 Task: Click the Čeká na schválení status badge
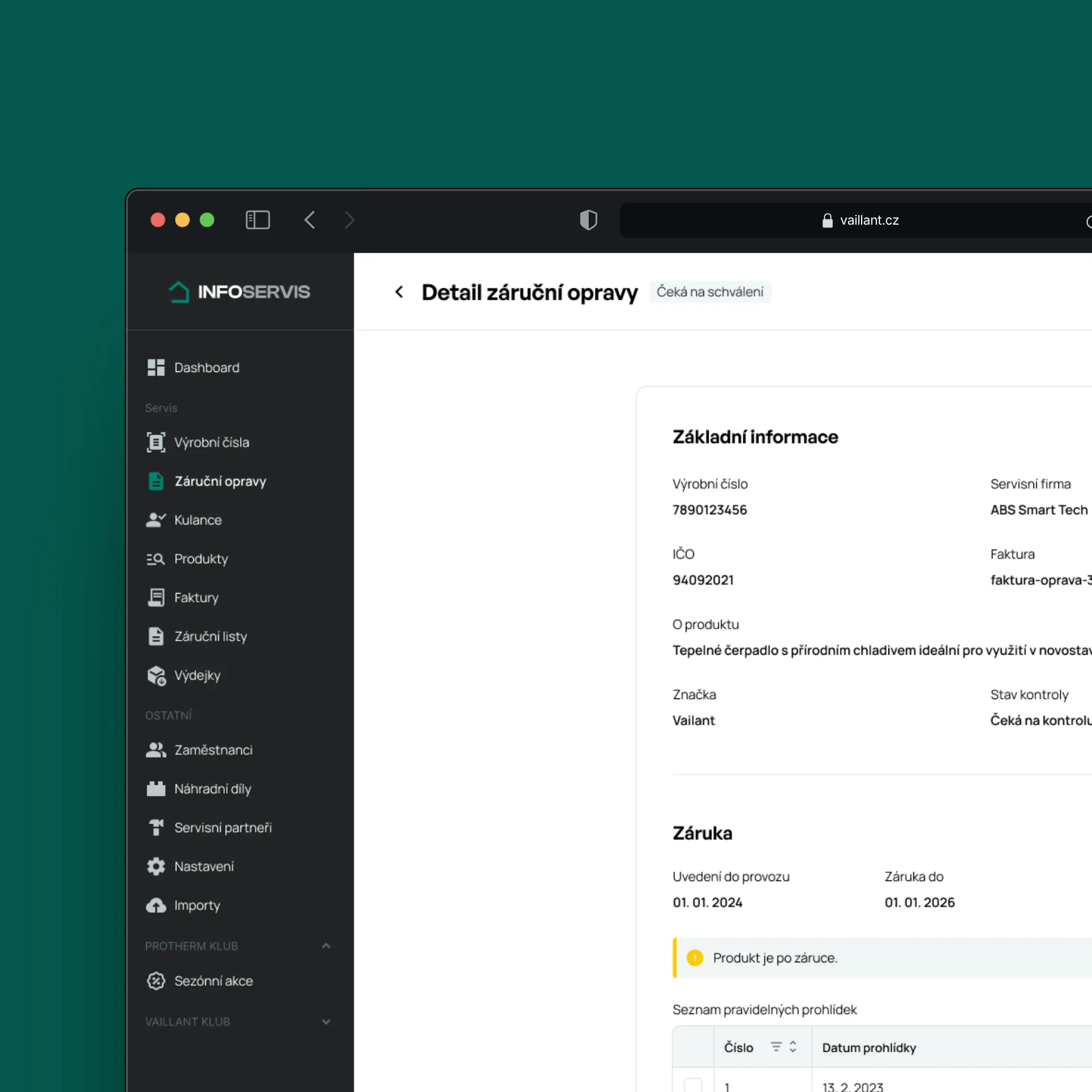[710, 292]
